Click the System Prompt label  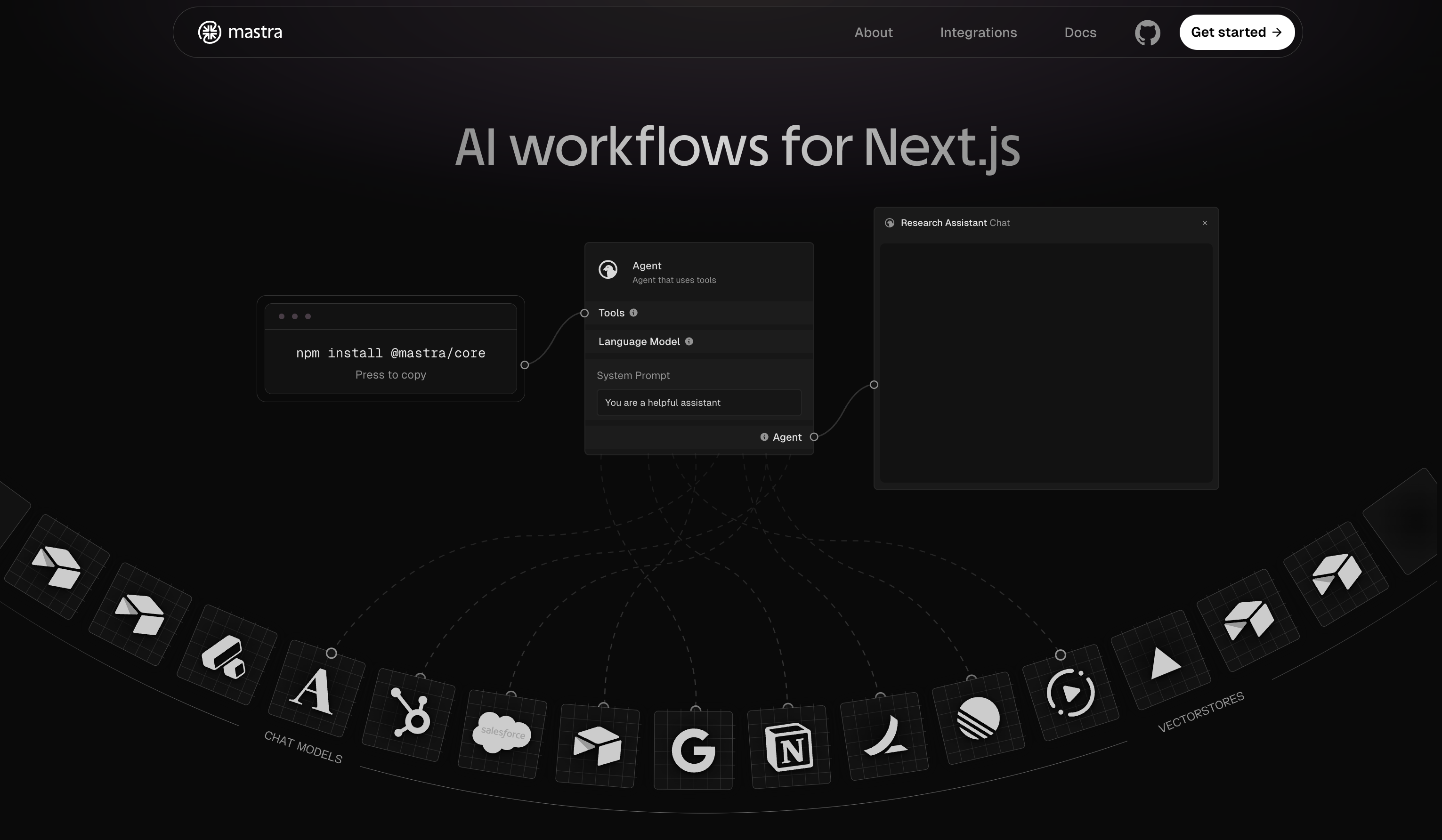(633, 375)
